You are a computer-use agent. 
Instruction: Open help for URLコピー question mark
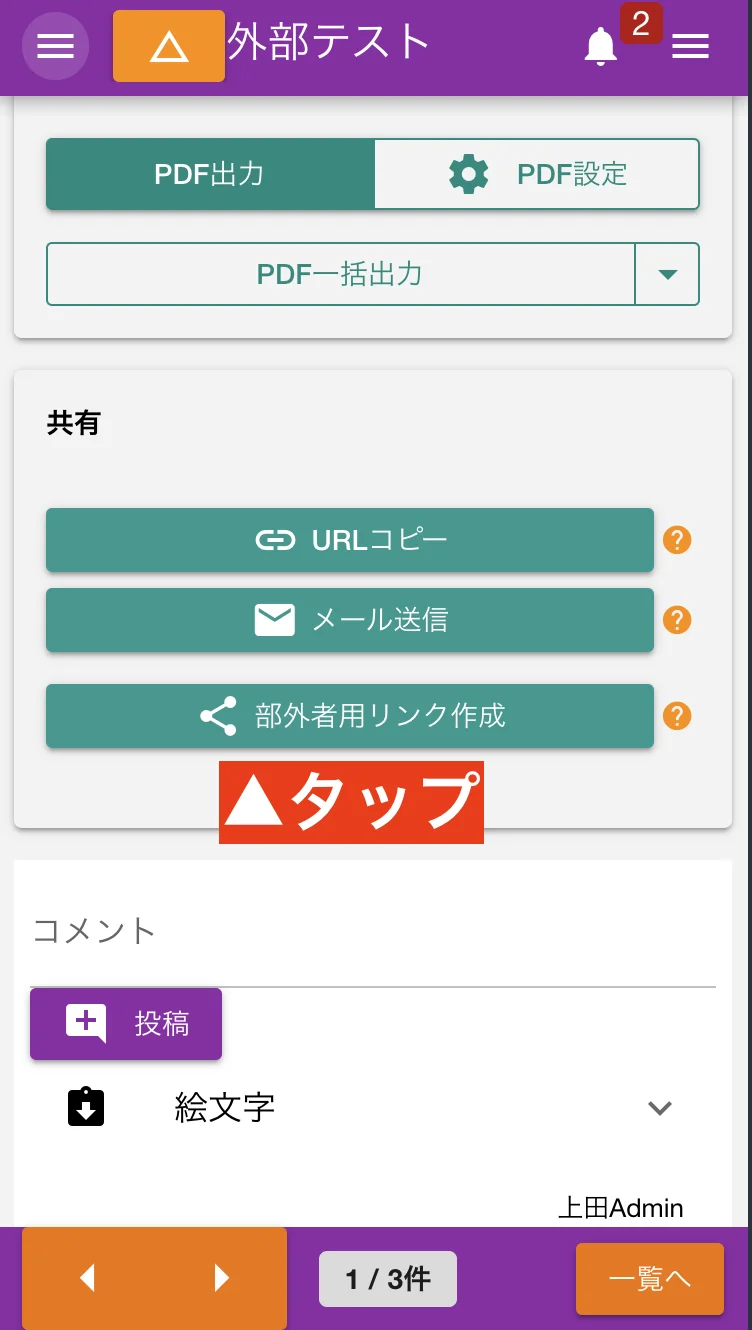pos(677,540)
